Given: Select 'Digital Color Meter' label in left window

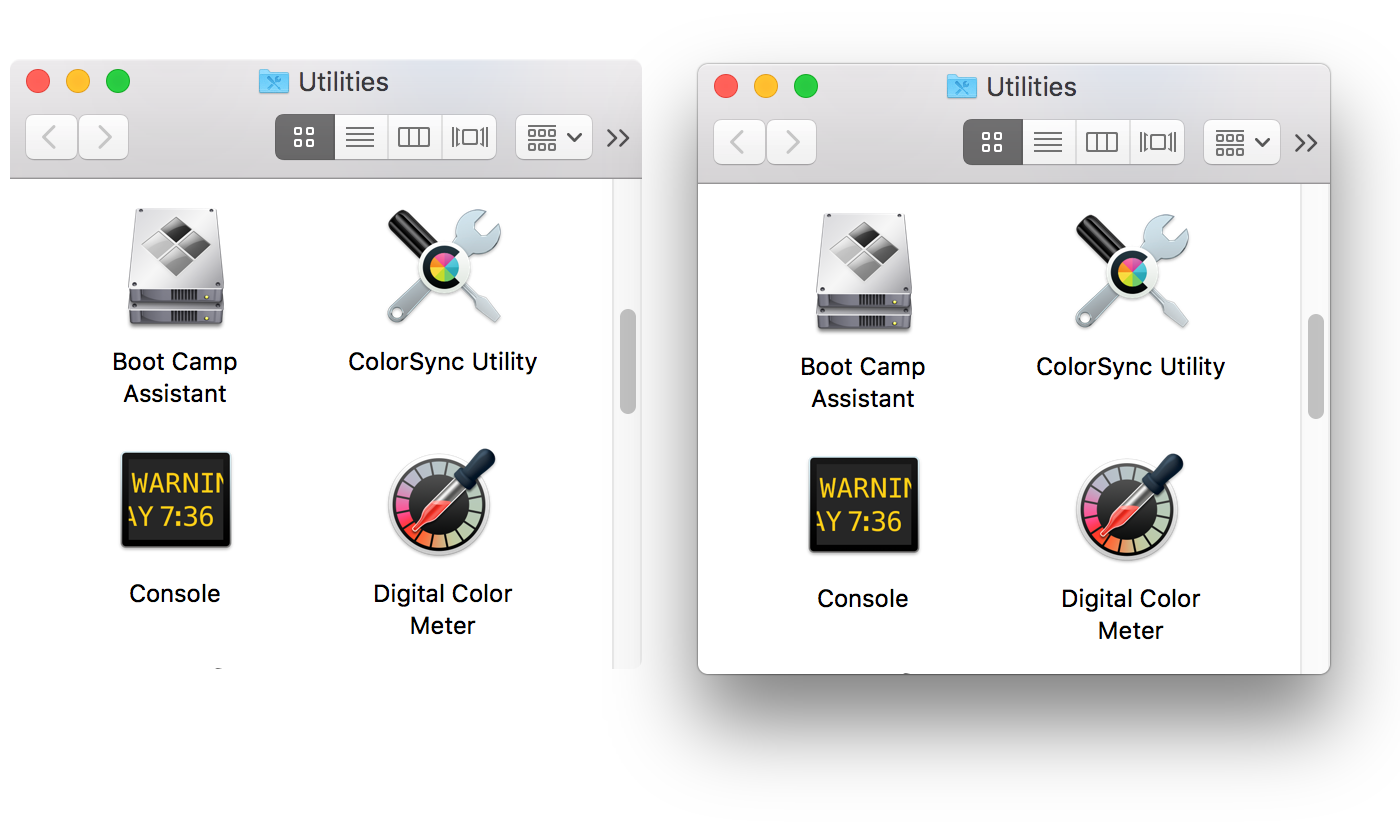Looking at the screenshot, I should [x=443, y=609].
